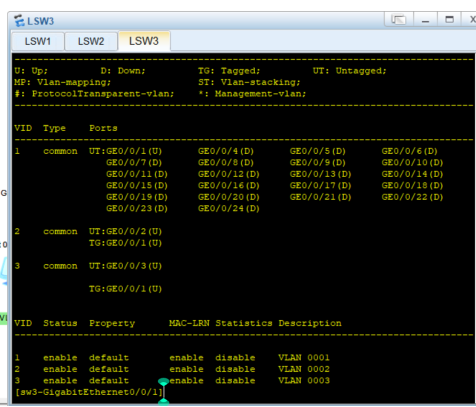Click the text 'GE0/0/22(D)'
Viewport: 476px width, 407px height.
(412, 197)
